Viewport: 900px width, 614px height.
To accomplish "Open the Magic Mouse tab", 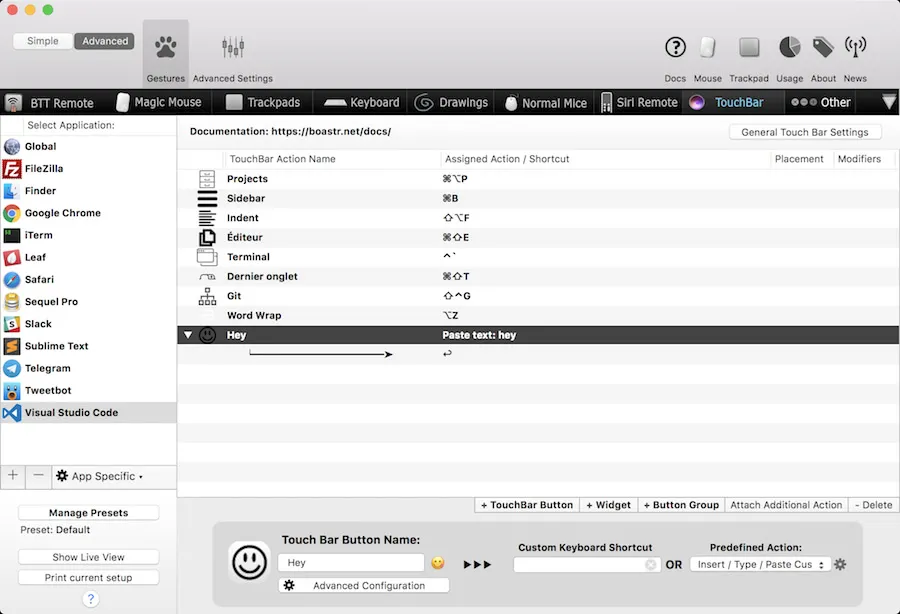I will click(x=158, y=102).
